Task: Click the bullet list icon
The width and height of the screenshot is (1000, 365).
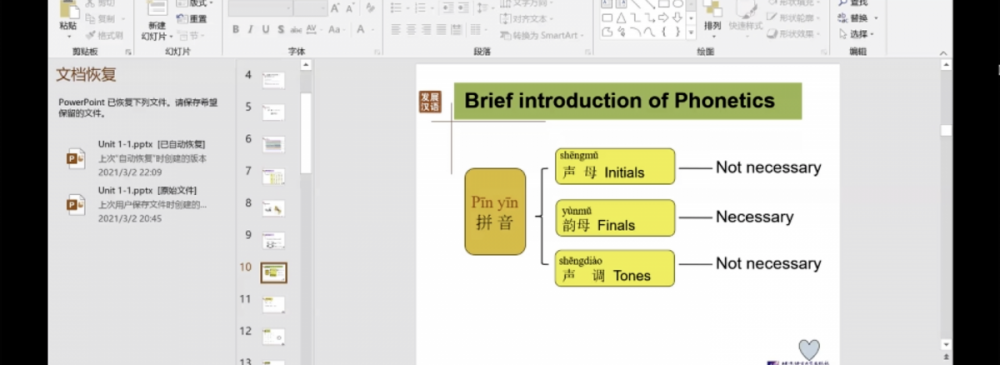Action: 396,8
